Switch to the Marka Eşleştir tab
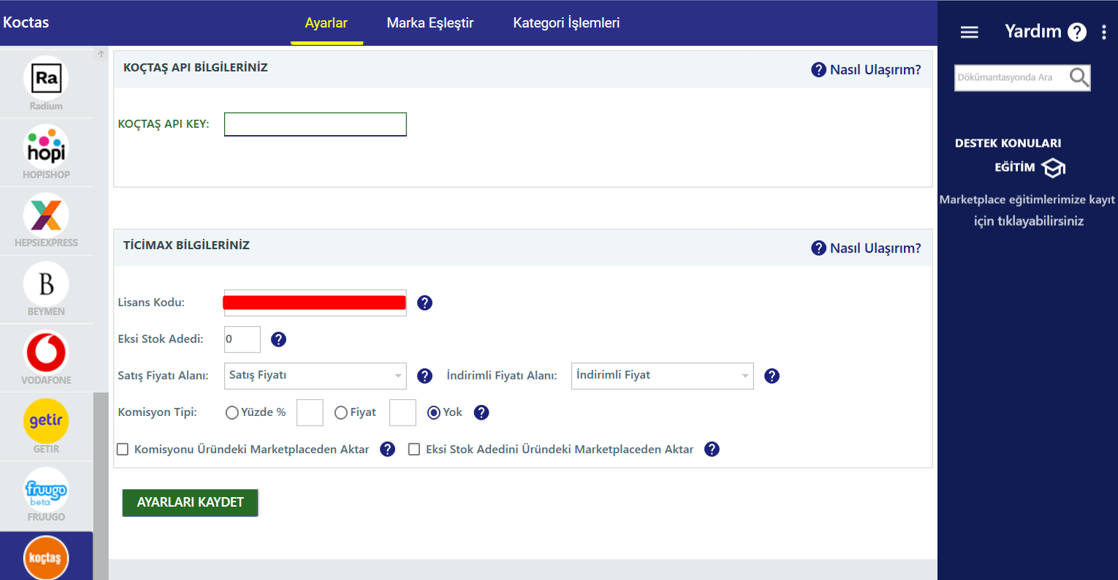Screen dimensions: 1118x580 point(430,23)
